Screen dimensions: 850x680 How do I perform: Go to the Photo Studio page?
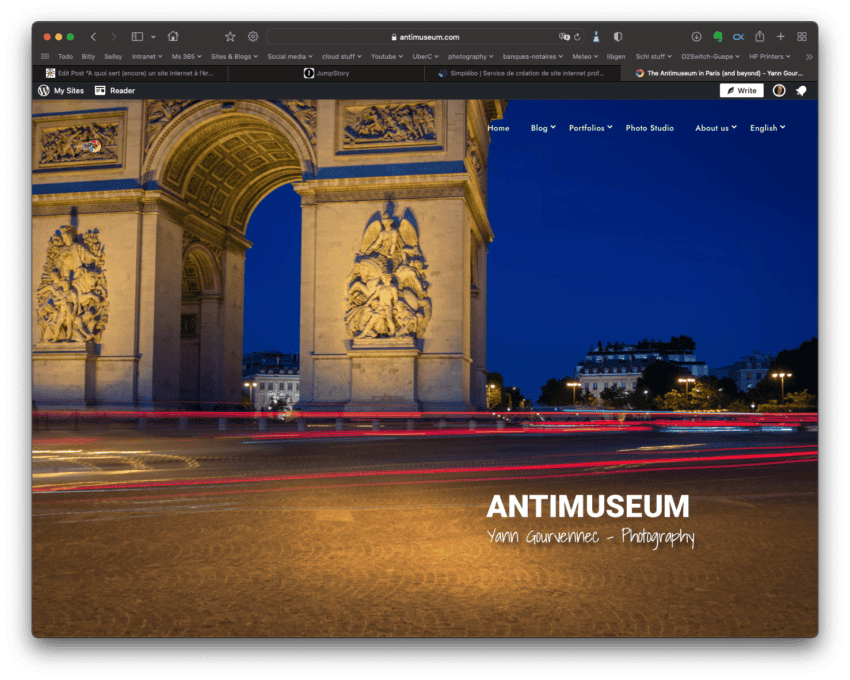pyautogui.click(x=649, y=128)
